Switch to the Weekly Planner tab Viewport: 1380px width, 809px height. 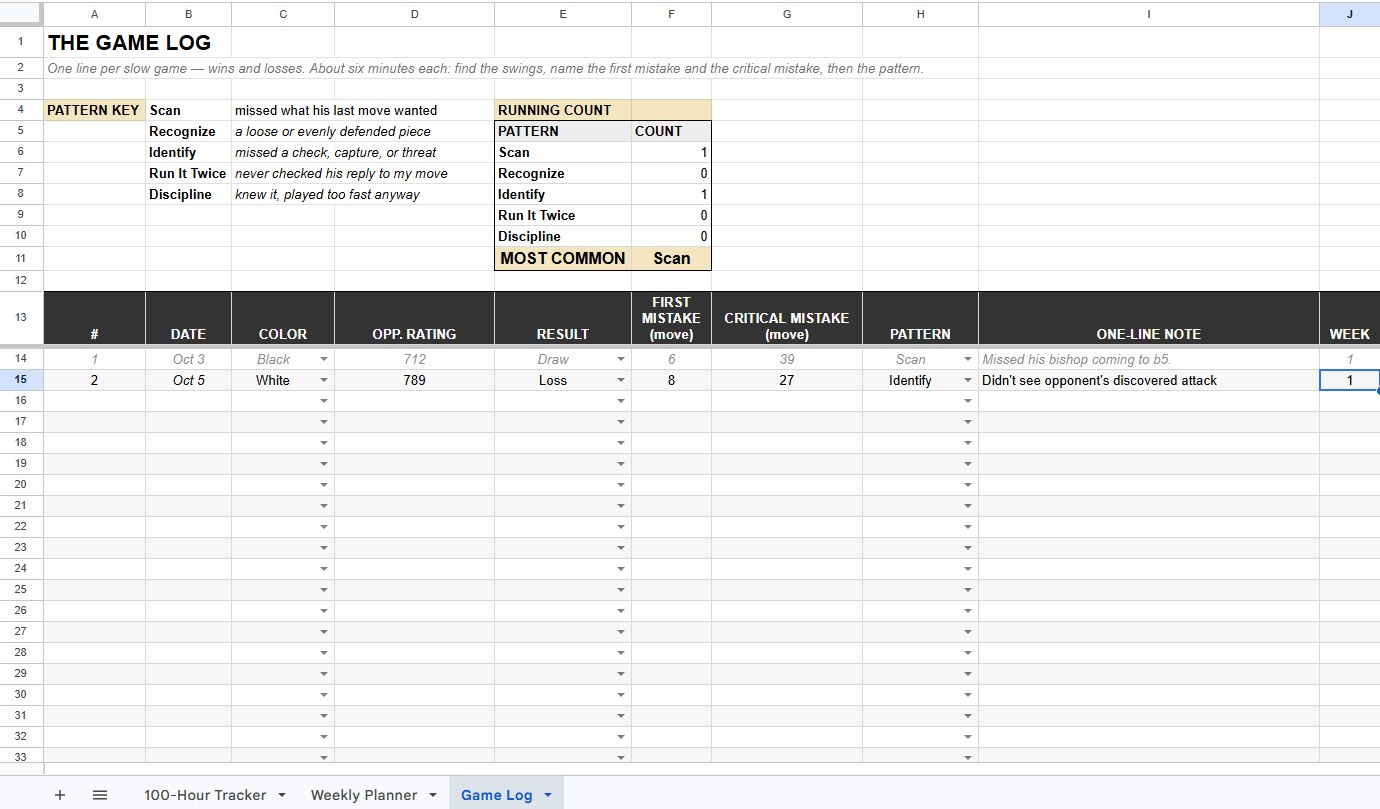tap(364, 795)
